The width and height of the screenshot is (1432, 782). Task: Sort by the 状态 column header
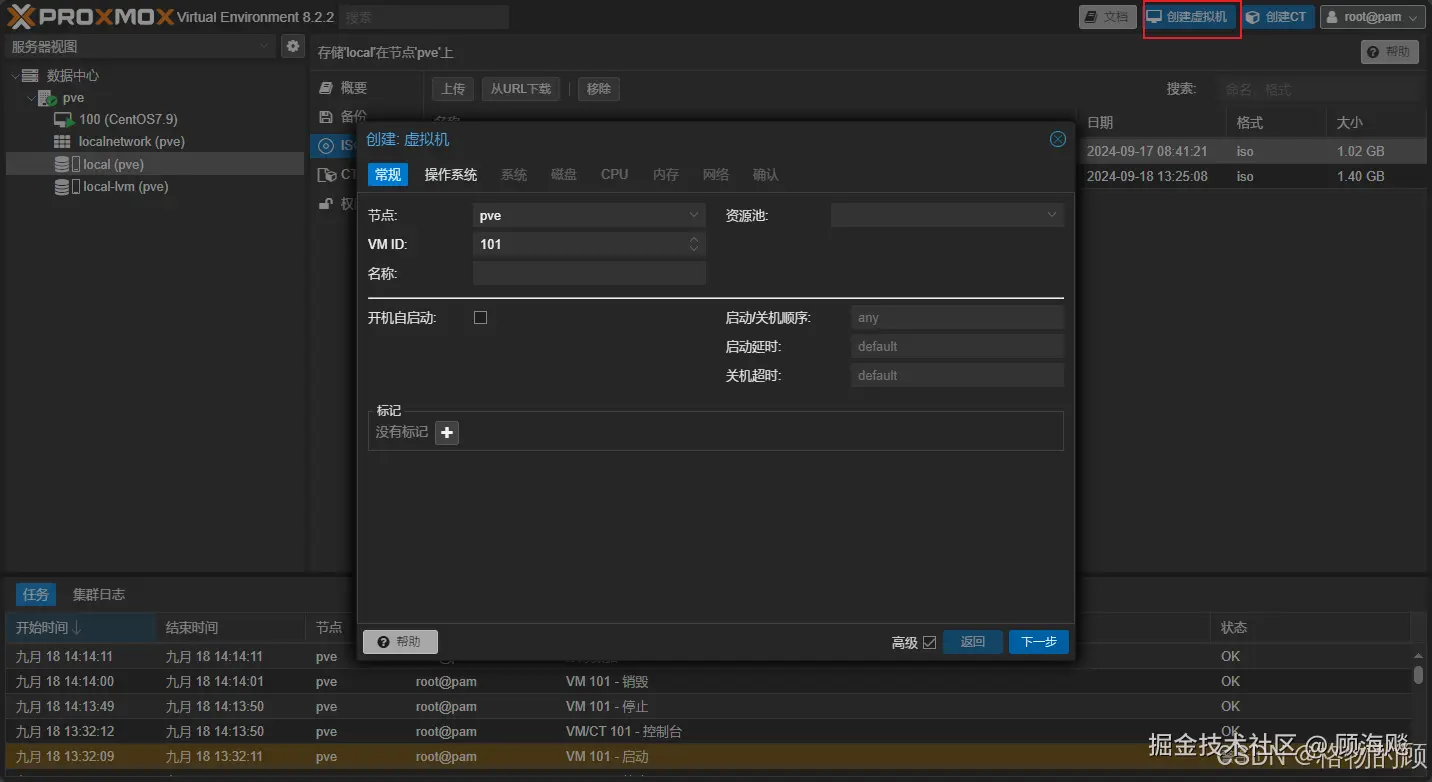point(1310,627)
